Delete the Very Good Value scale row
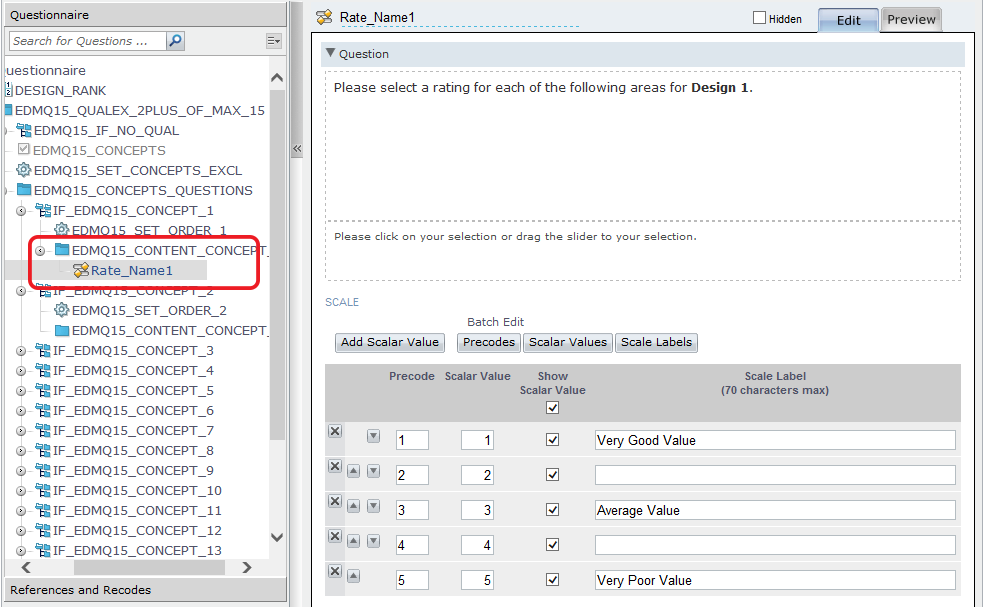 coord(335,431)
